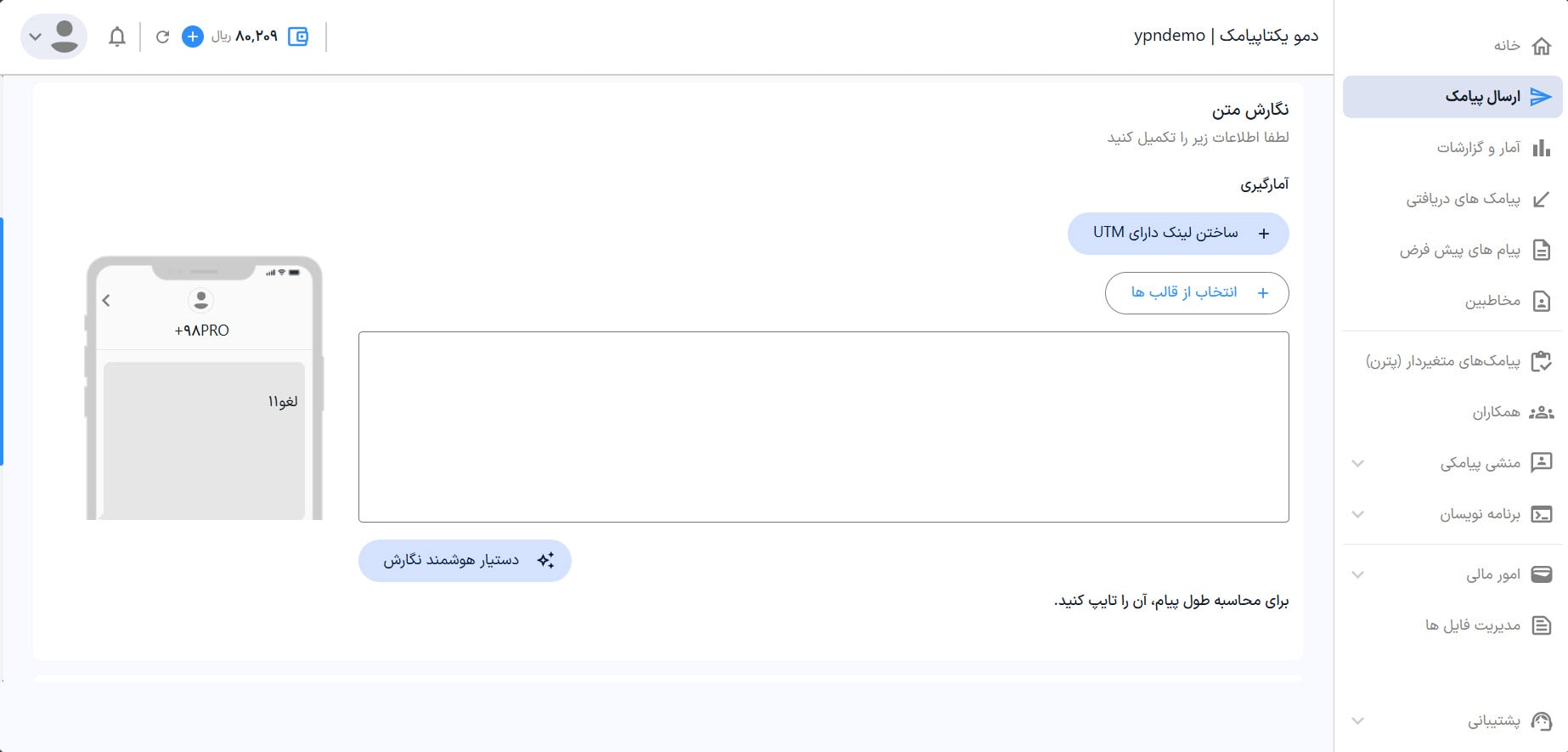
Task: Open آمار و گزارشات bar chart icon
Action: click(x=1541, y=148)
